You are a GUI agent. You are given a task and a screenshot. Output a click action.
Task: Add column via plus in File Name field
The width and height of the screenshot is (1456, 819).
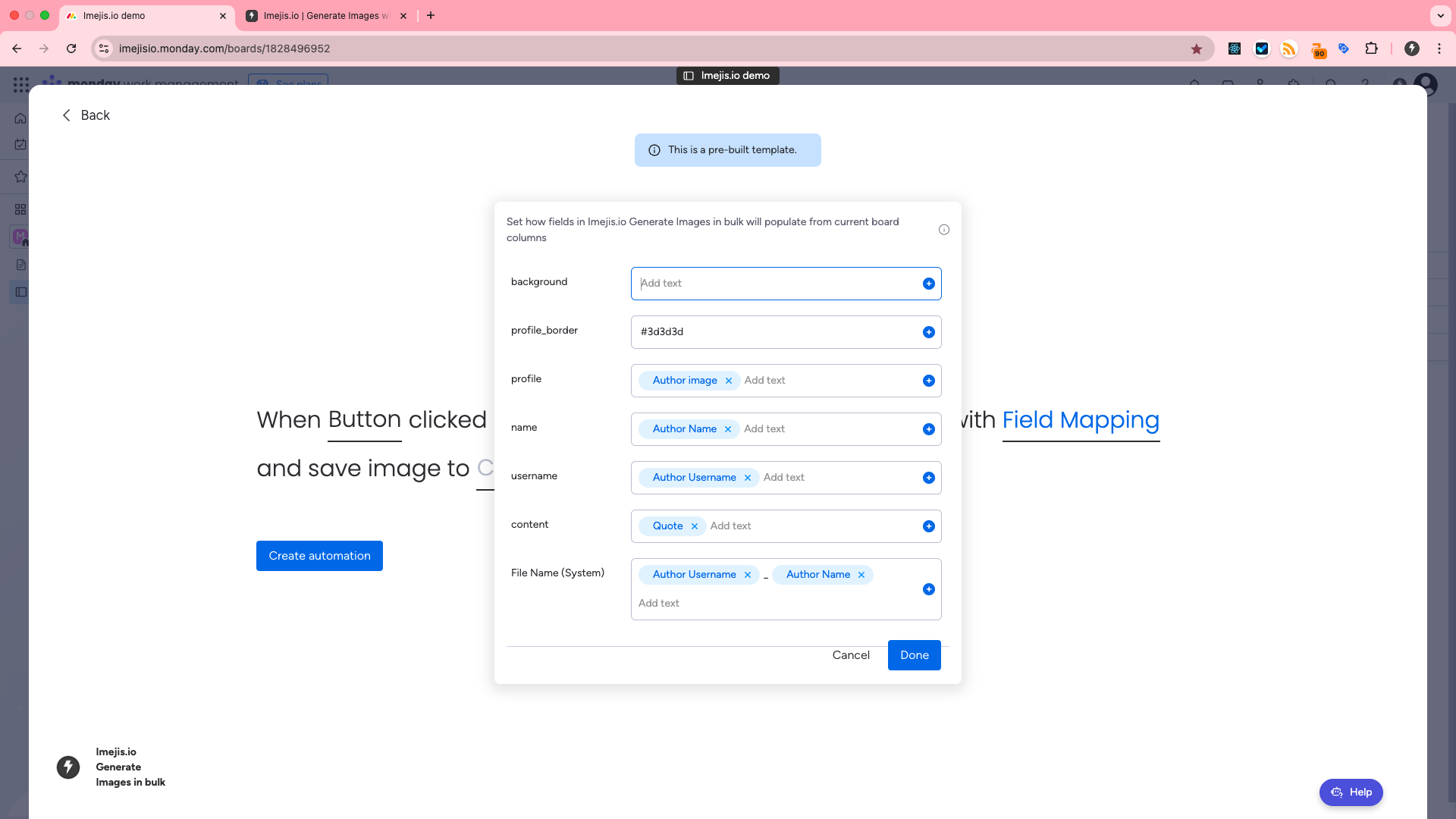[928, 589]
